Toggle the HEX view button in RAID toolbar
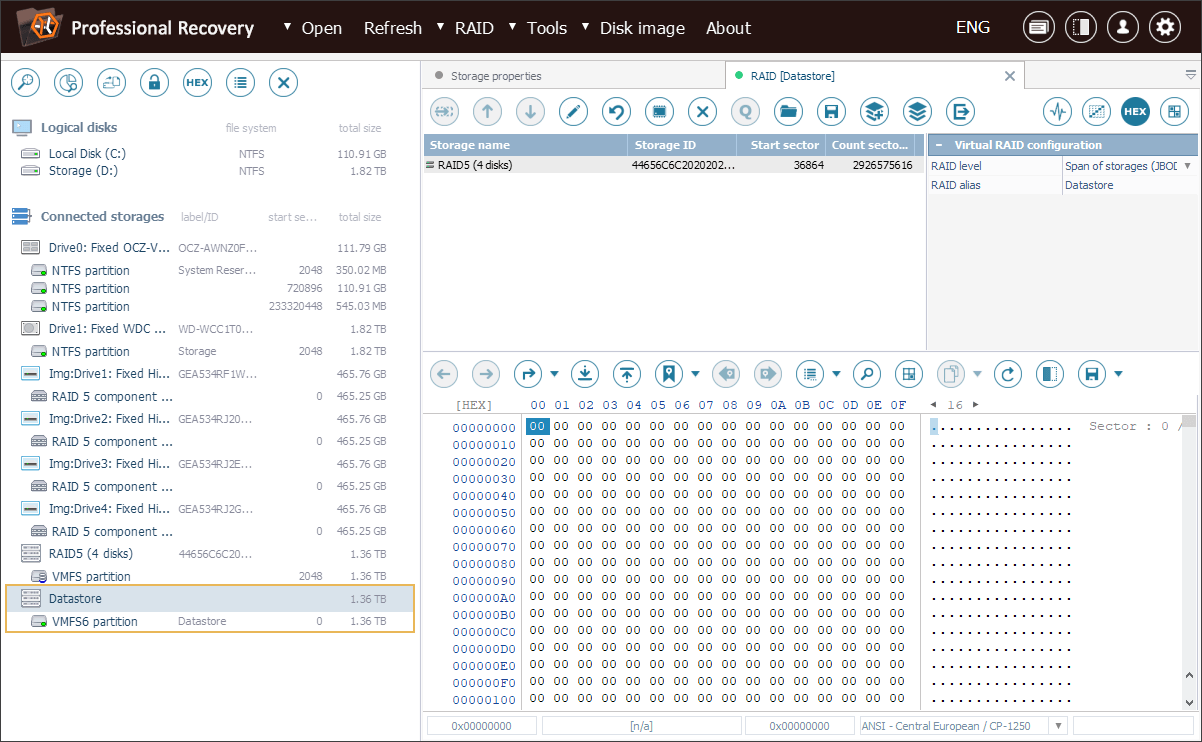This screenshot has width=1202, height=742. (x=1135, y=111)
